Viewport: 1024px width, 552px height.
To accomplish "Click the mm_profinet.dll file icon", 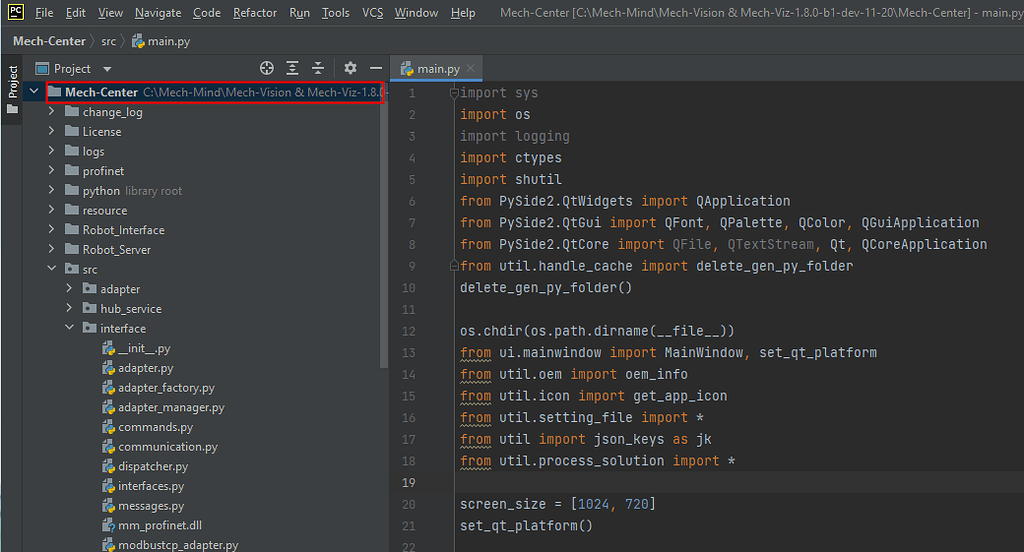I will (108, 525).
